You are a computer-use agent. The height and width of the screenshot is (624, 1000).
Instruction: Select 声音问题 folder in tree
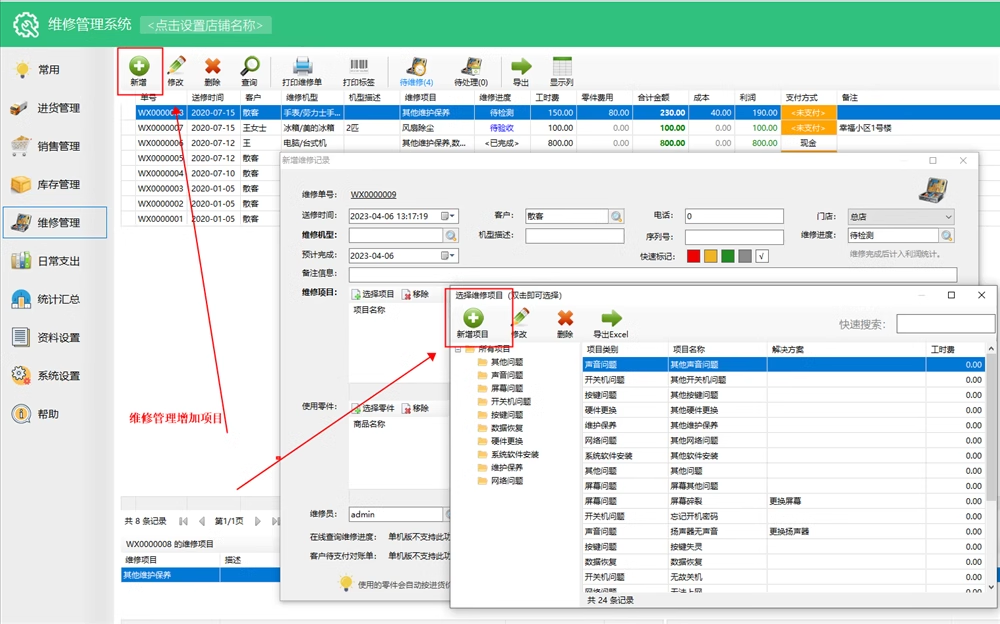[x=501, y=375]
